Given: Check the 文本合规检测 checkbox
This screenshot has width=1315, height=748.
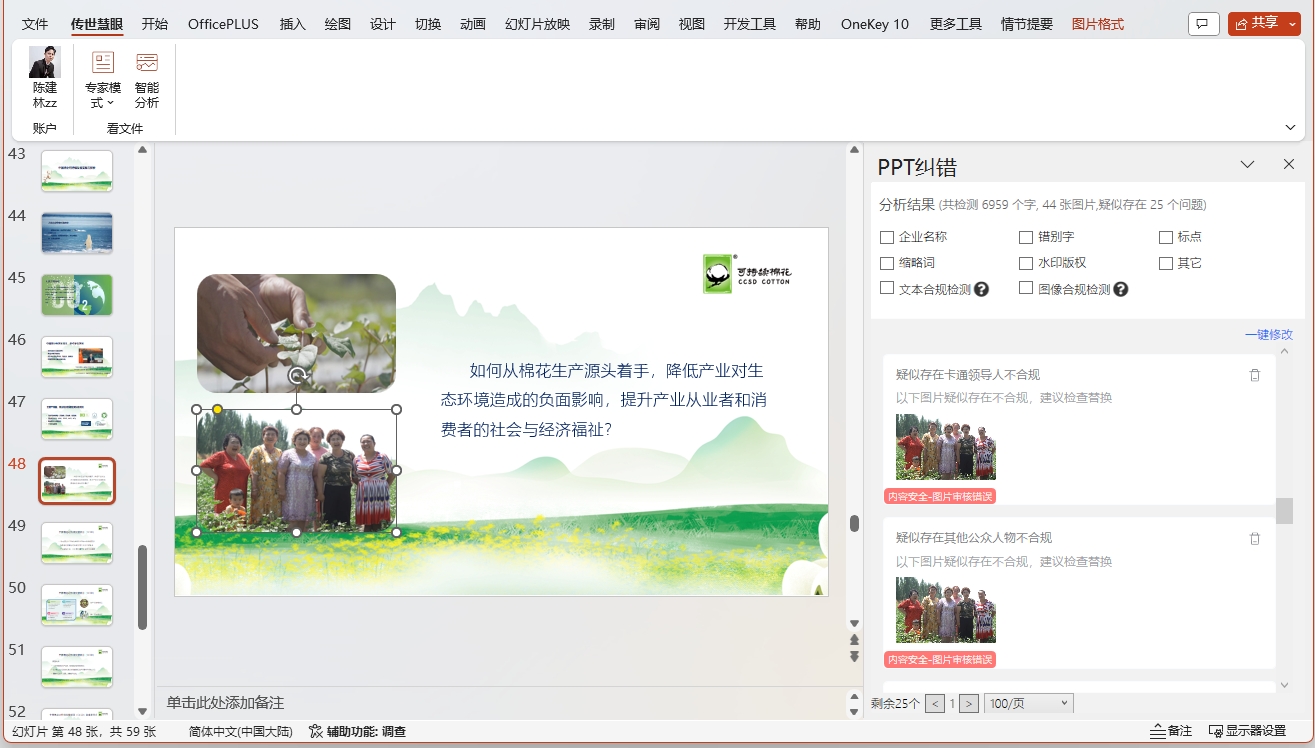Looking at the screenshot, I should pos(887,288).
